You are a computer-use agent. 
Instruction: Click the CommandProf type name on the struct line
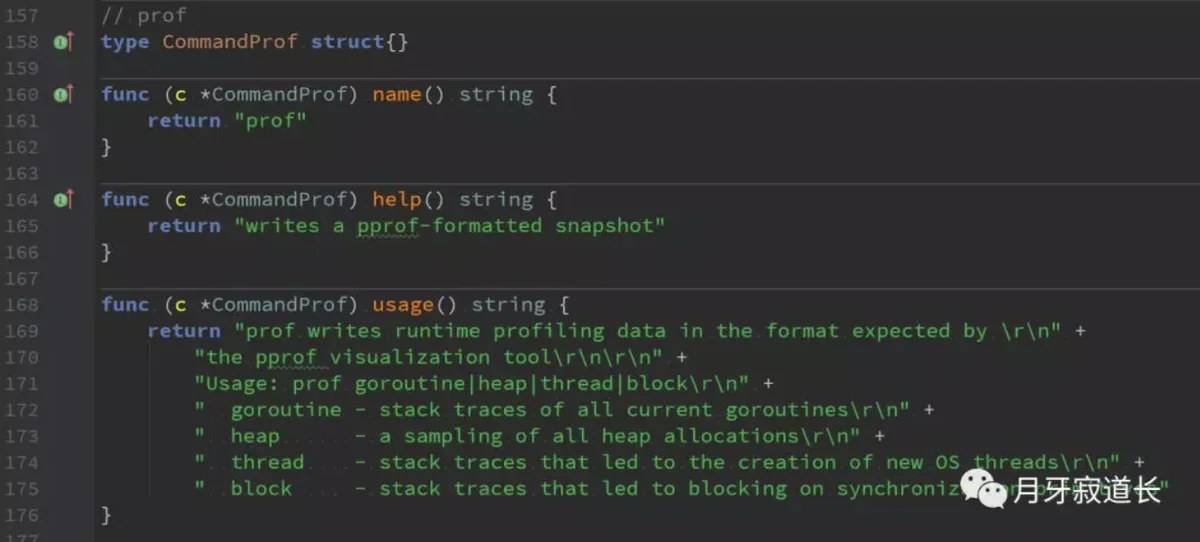[230, 42]
